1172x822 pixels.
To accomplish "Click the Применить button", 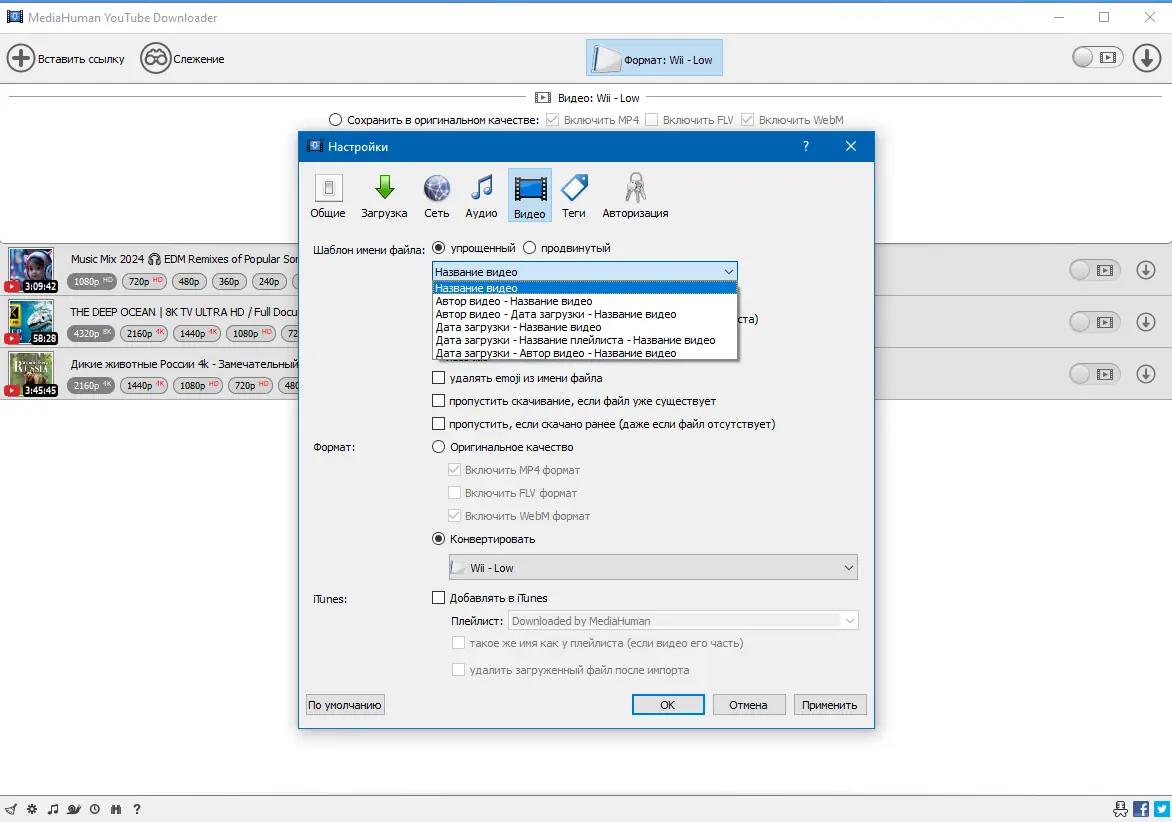I will 829,704.
